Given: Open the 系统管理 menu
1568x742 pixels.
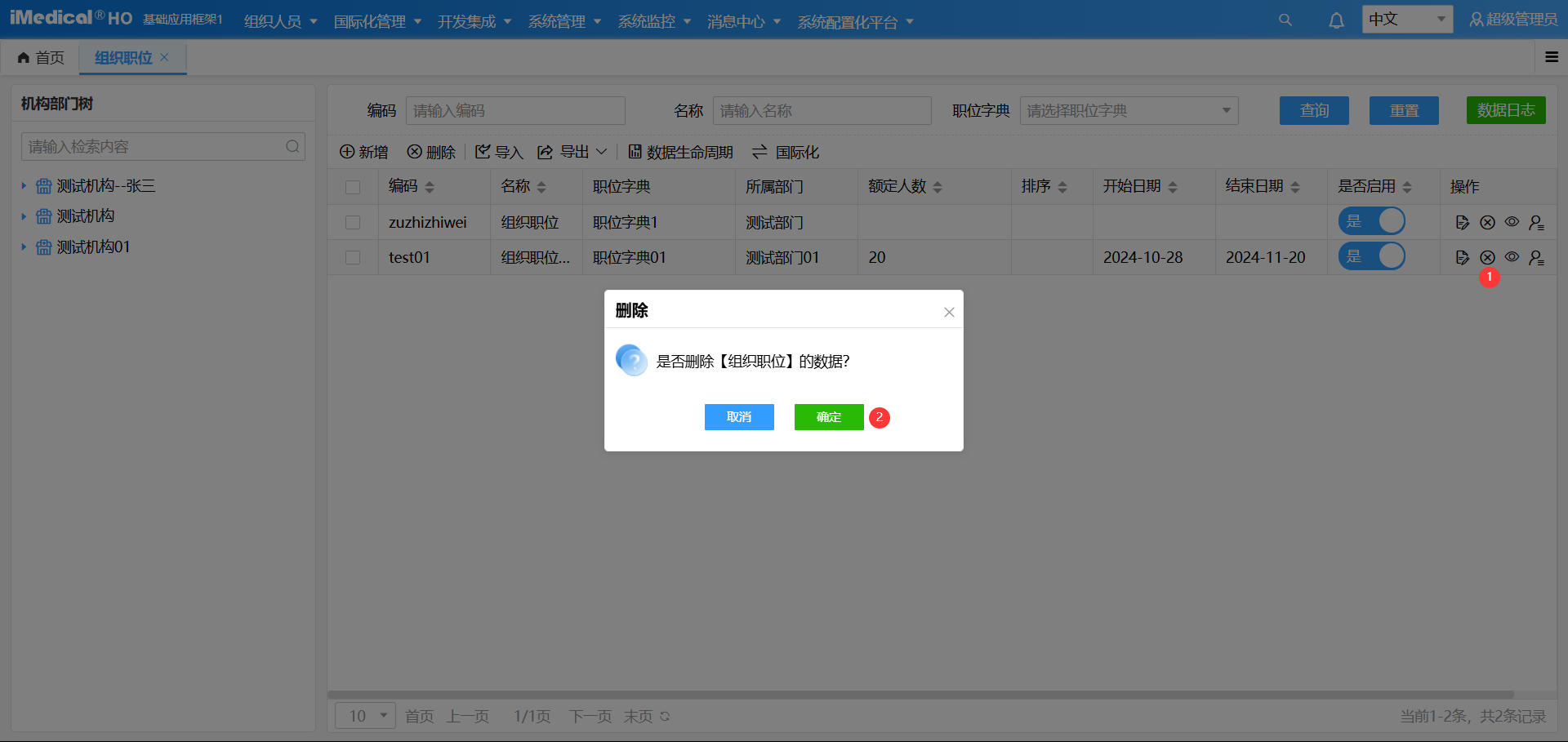Looking at the screenshot, I should point(564,21).
